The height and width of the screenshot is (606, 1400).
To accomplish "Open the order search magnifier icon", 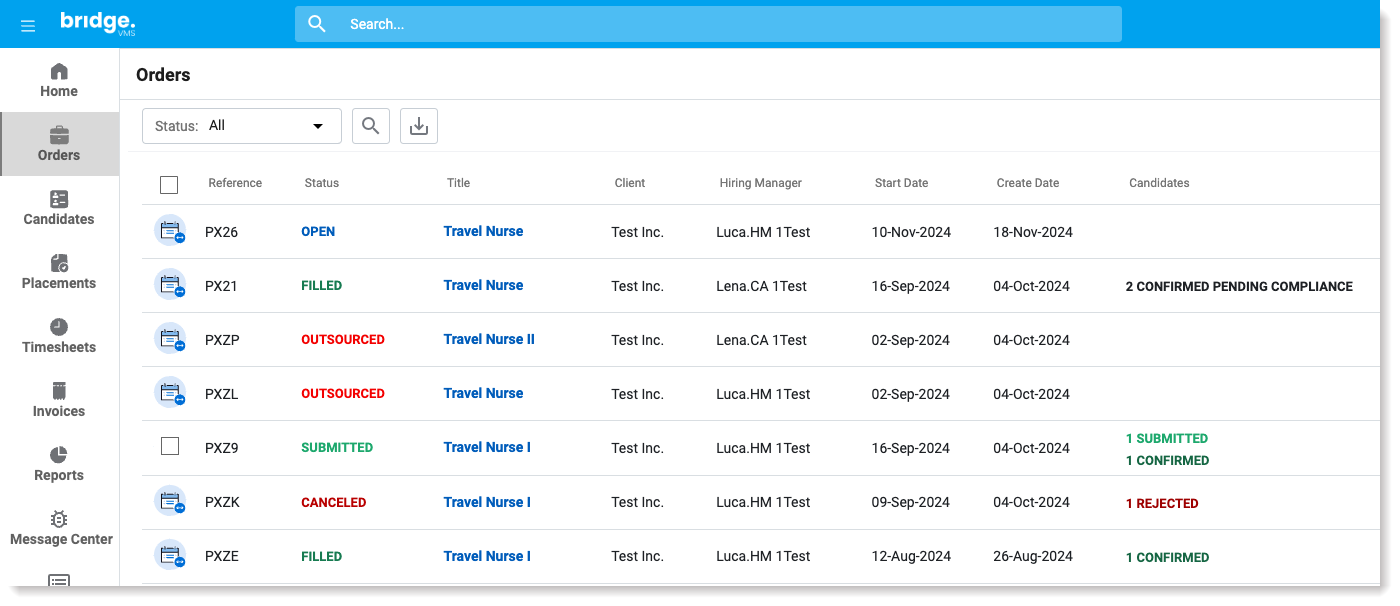I will coord(371,125).
